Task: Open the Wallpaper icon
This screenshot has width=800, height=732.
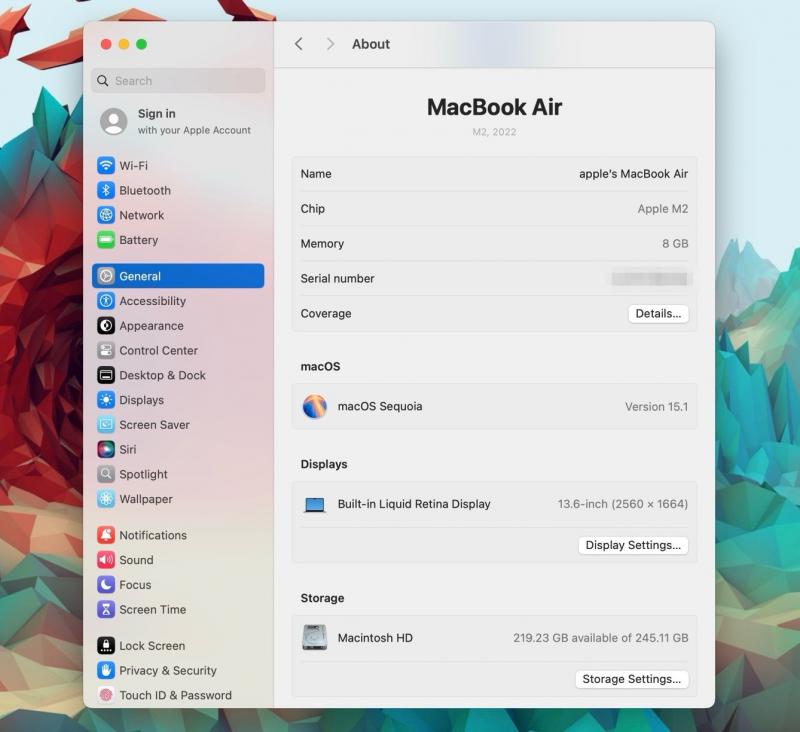Action: click(x=106, y=499)
